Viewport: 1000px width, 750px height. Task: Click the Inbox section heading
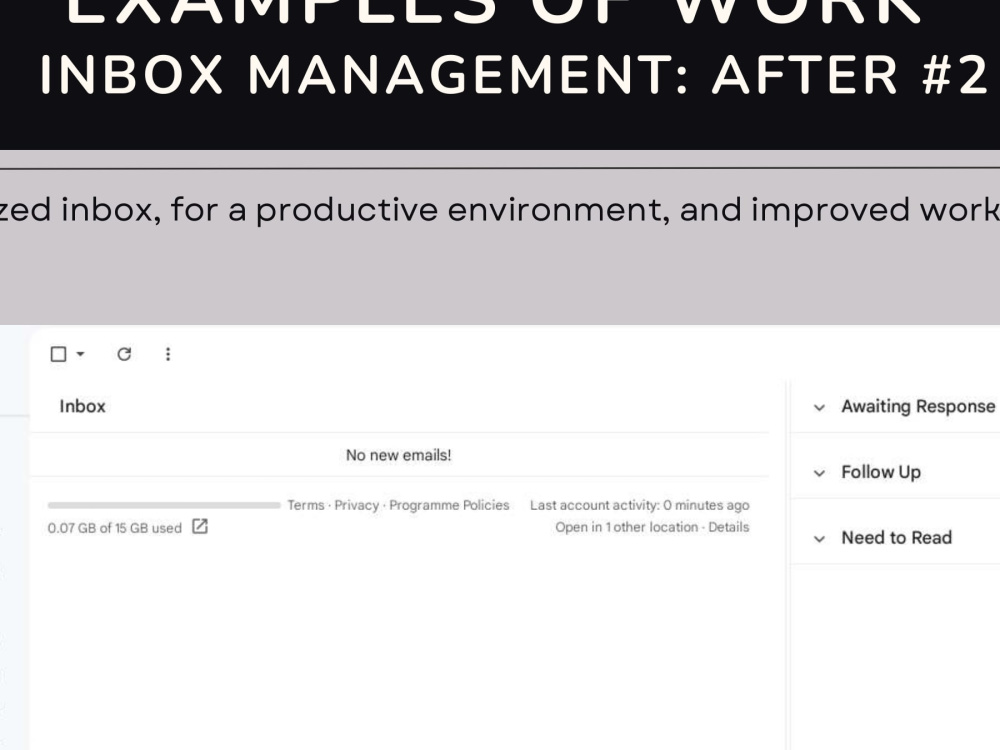click(x=82, y=406)
